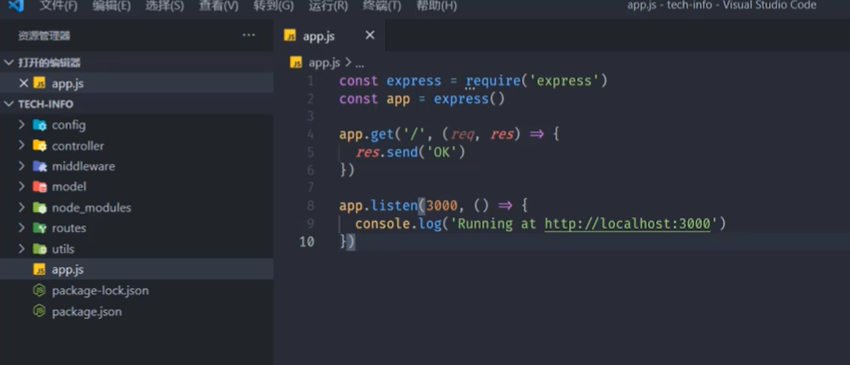Click the package.json file icon
850x365 pixels.
40,311
